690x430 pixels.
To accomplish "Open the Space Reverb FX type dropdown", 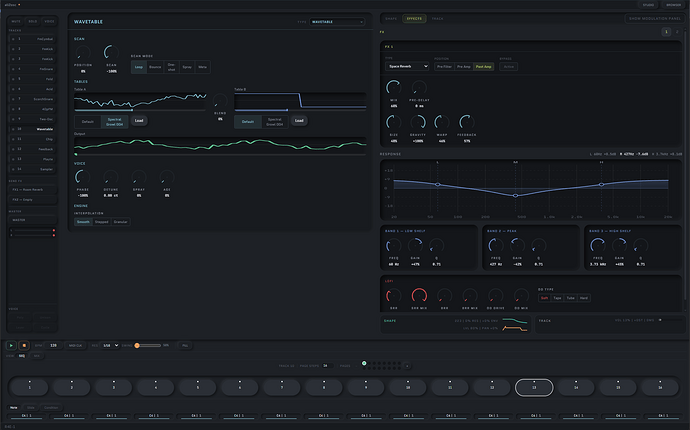I will tap(407, 66).
